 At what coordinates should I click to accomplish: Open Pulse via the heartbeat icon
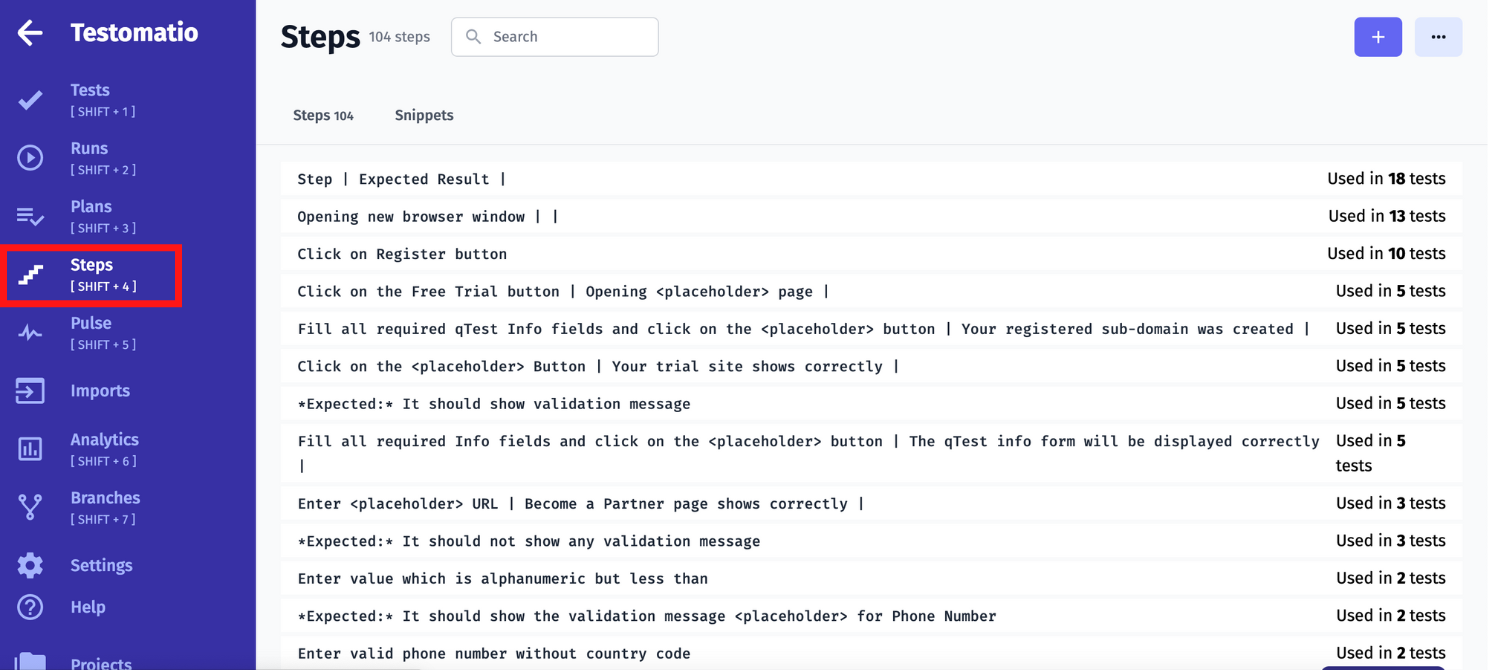coord(30,333)
